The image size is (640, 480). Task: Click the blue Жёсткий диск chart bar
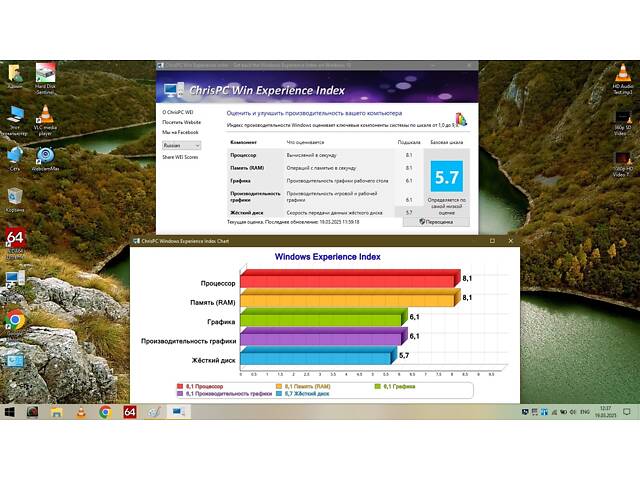pyautogui.click(x=316, y=358)
